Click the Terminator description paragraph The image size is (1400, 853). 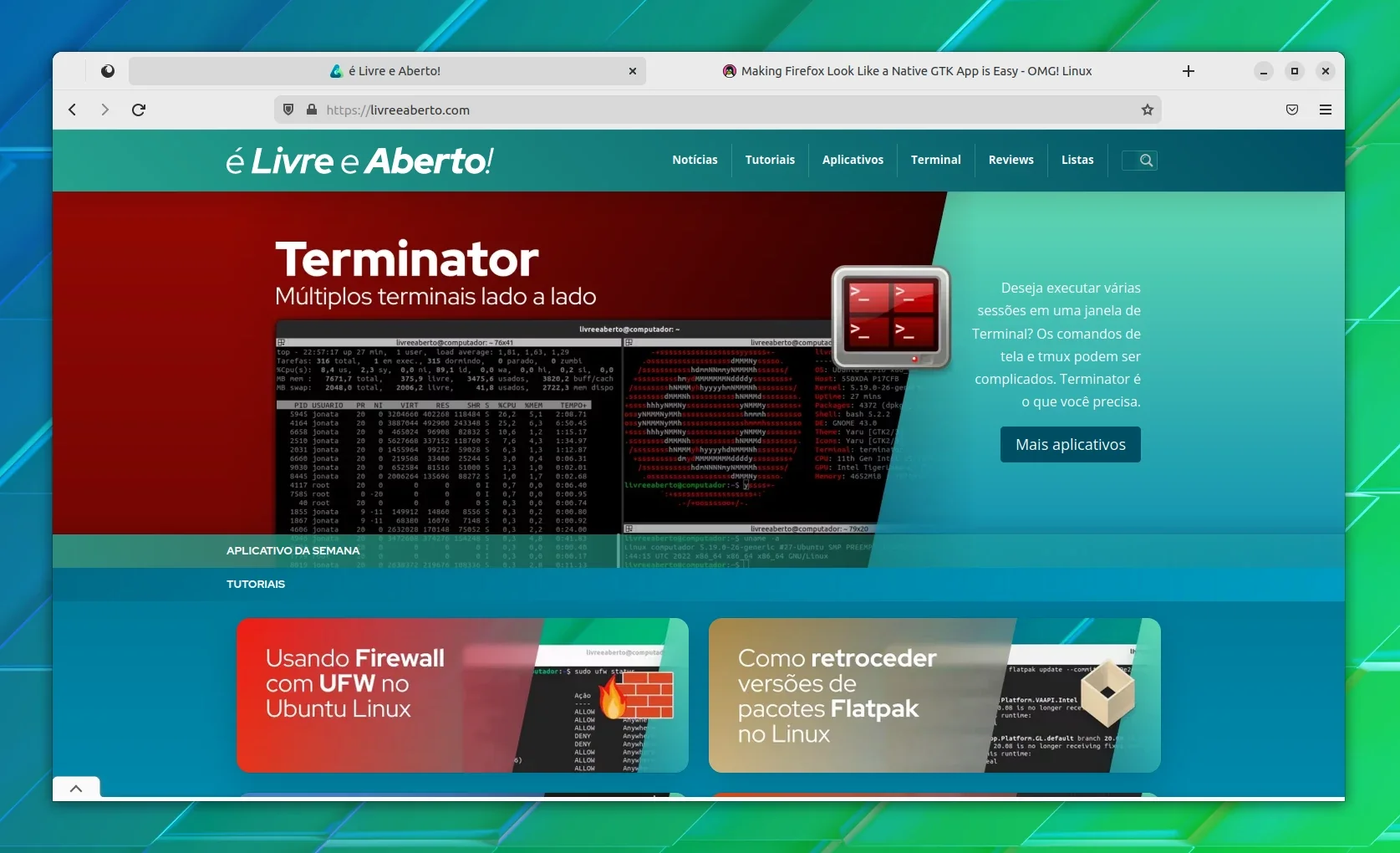(1056, 345)
